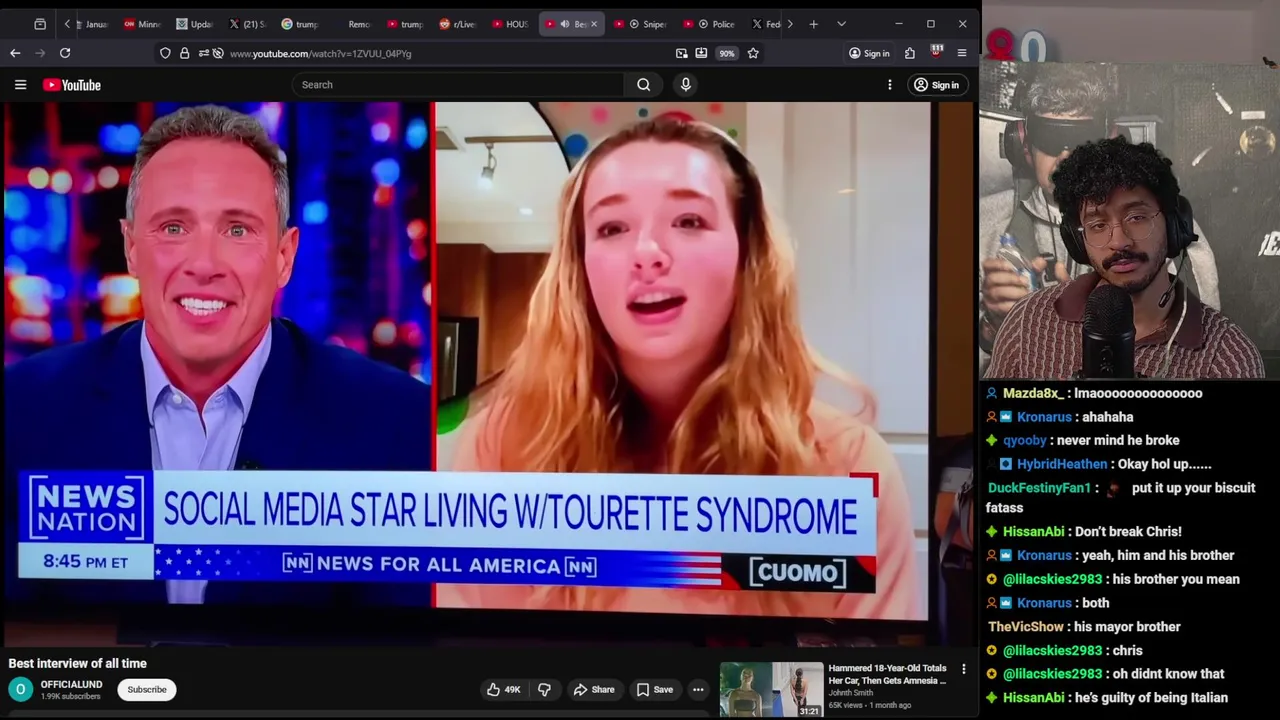Click chat username Mazda8x_
Screen dimensions: 1280x720
pos(1033,394)
